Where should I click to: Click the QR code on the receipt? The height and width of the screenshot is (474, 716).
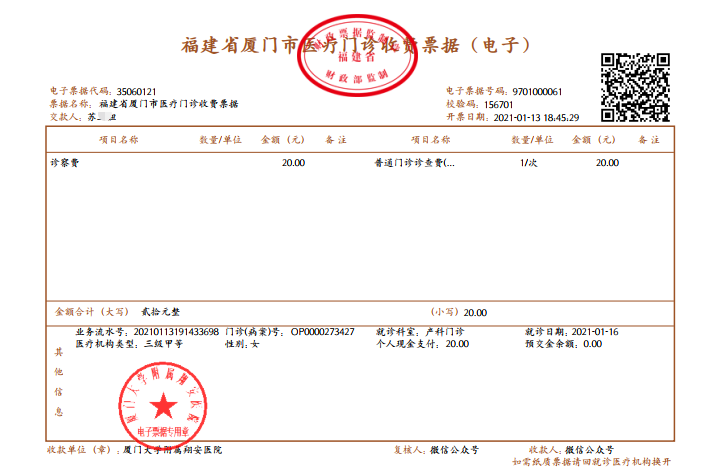(634, 86)
